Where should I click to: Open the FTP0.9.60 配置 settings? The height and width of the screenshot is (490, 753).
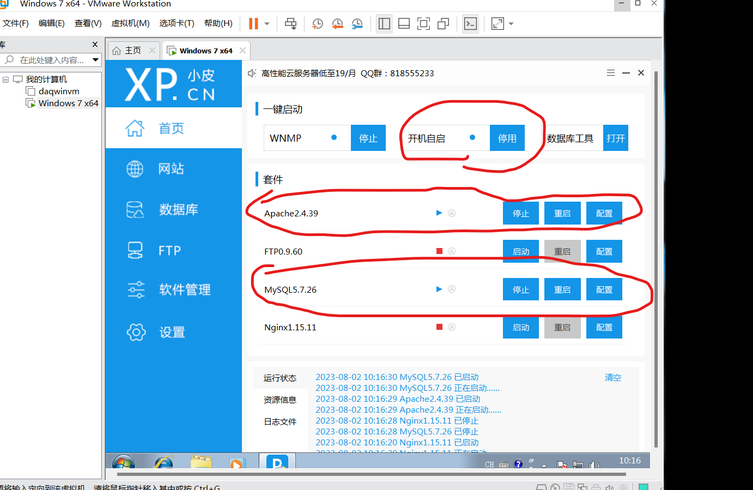604,251
